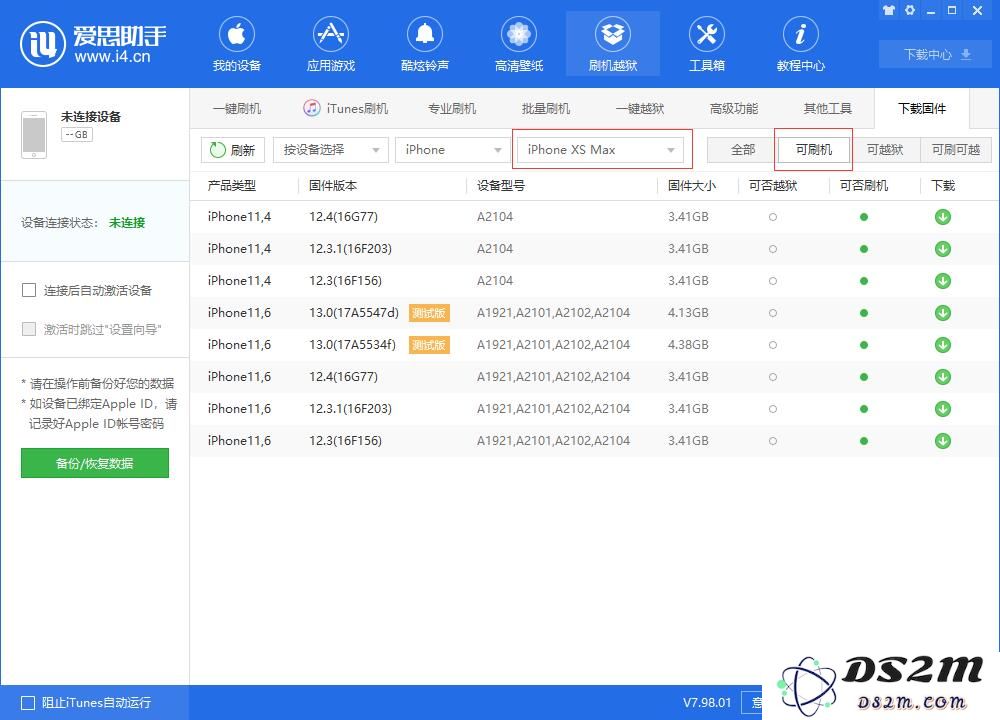Select the 全部 filter button
Viewport: 1000px width, 720px height.
742,150
